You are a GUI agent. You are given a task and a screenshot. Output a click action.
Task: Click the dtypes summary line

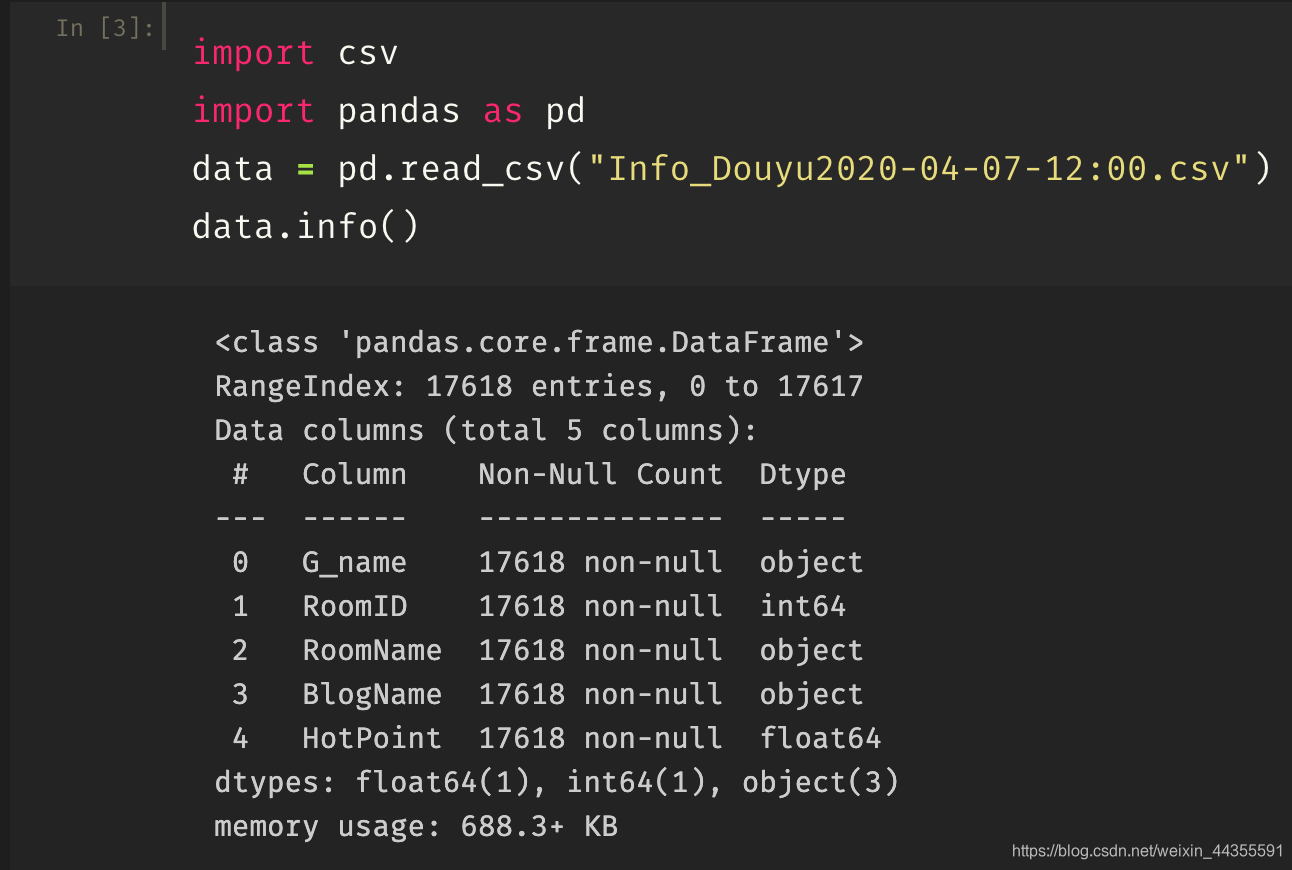click(557, 783)
